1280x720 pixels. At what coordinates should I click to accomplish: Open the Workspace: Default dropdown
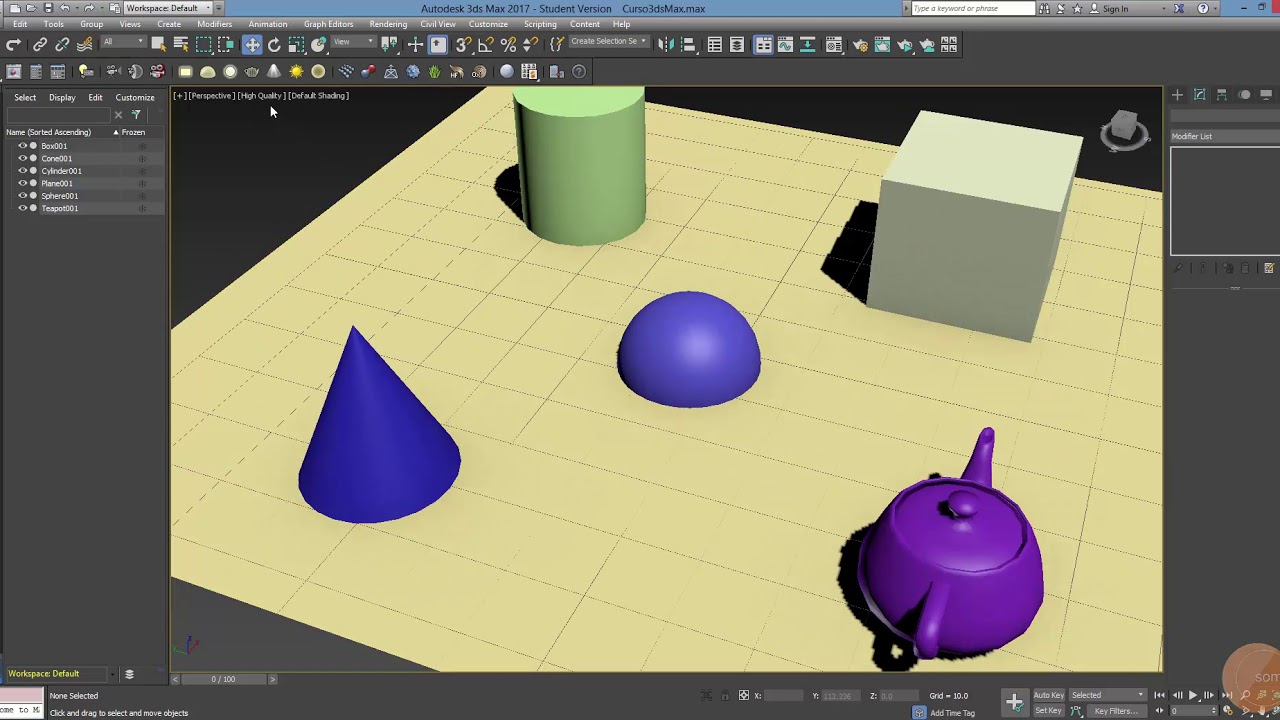pos(167,8)
